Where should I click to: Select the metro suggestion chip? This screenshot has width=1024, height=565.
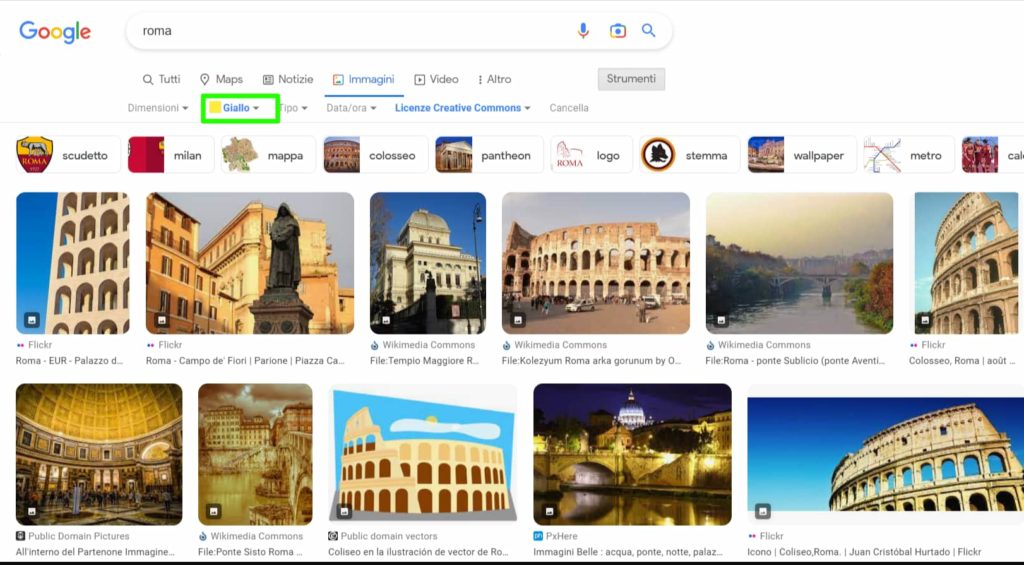(x=908, y=155)
